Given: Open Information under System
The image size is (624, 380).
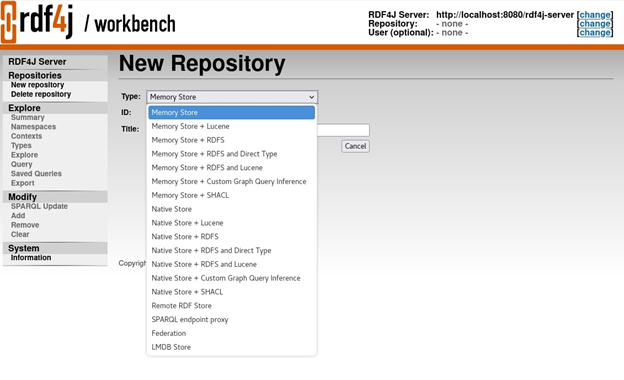Looking at the screenshot, I should [31, 257].
